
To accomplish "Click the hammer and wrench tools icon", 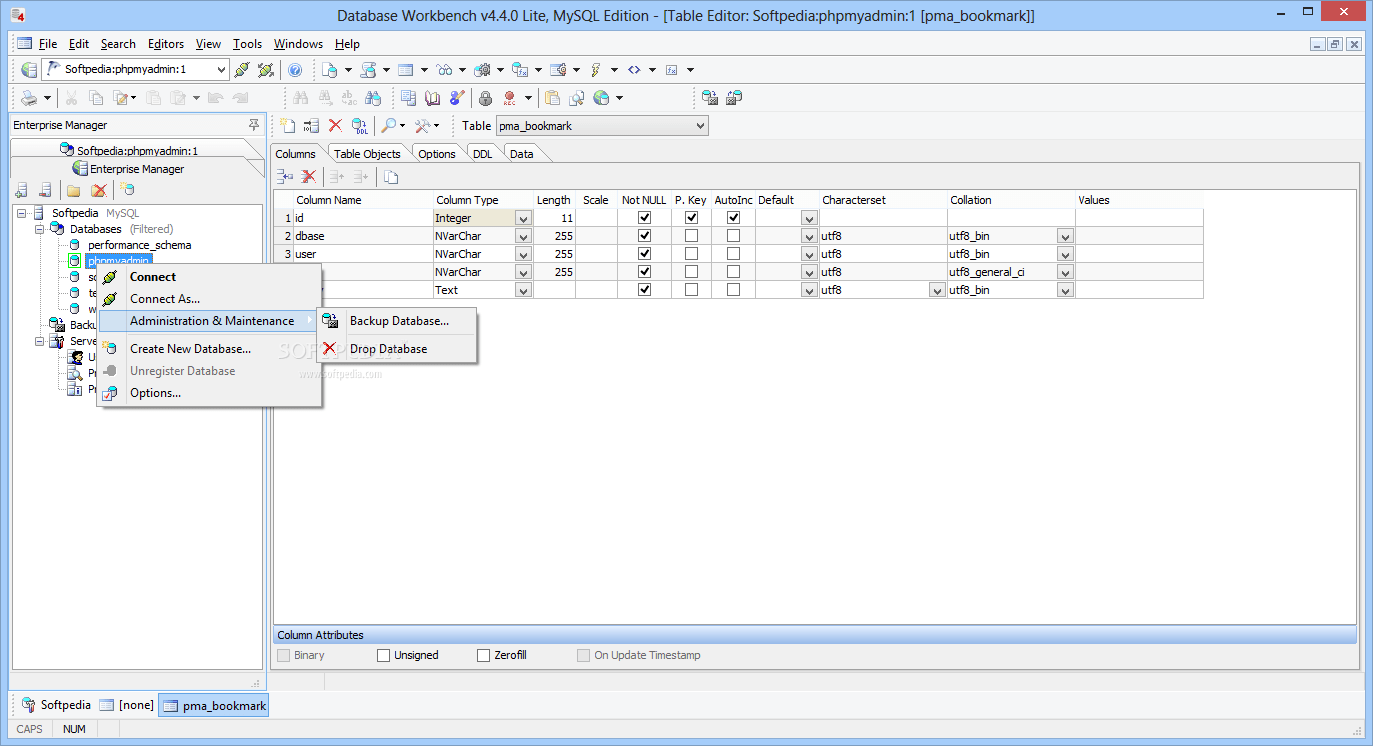I will [x=422, y=126].
